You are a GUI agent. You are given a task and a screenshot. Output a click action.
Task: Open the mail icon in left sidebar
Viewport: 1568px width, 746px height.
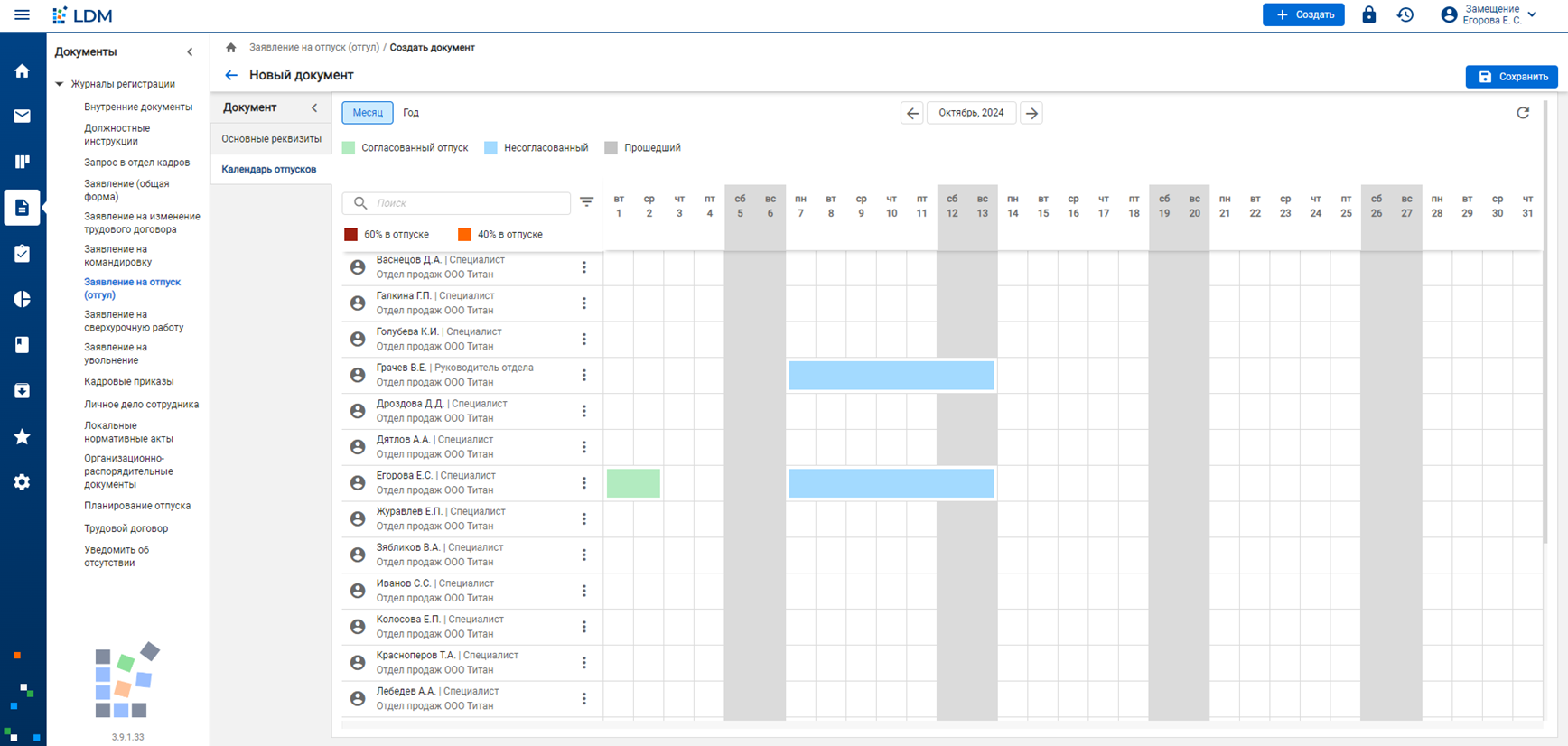click(23, 116)
